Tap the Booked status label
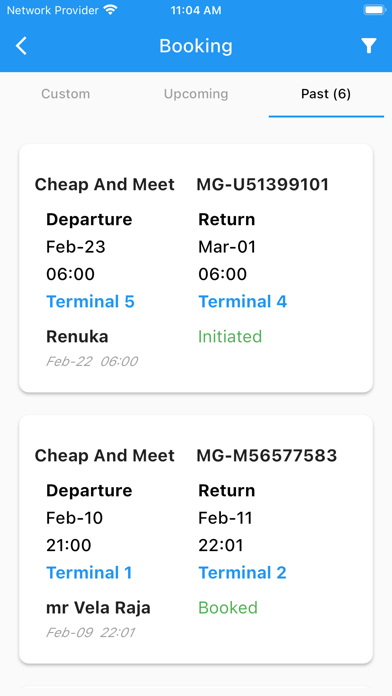Image resolution: width=392 pixels, height=696 pixels. coord(228,607)
